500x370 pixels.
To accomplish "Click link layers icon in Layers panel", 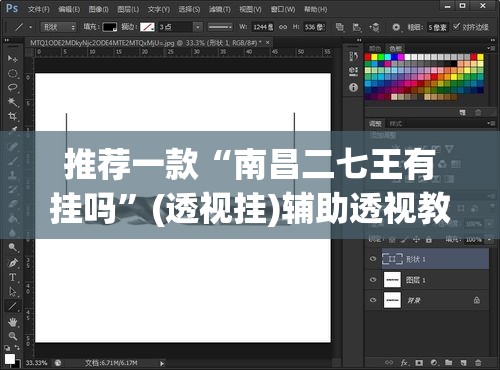I will point(389,363).
